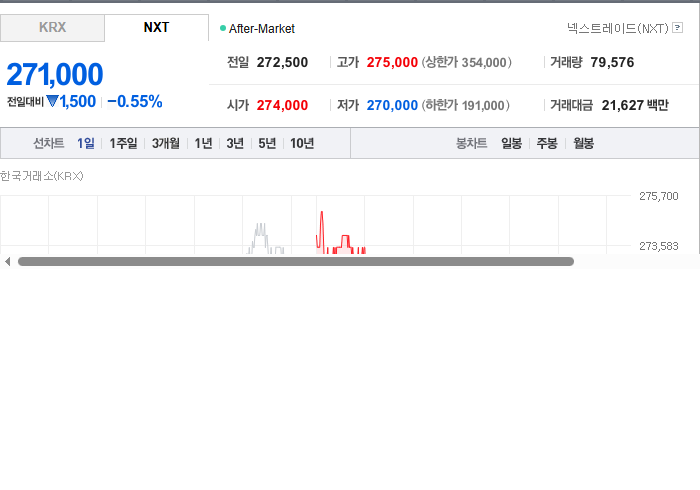Click the lower limit text 하한가 191,000
The width and height of the screenshot is (700, 490).
click(466, 105)
